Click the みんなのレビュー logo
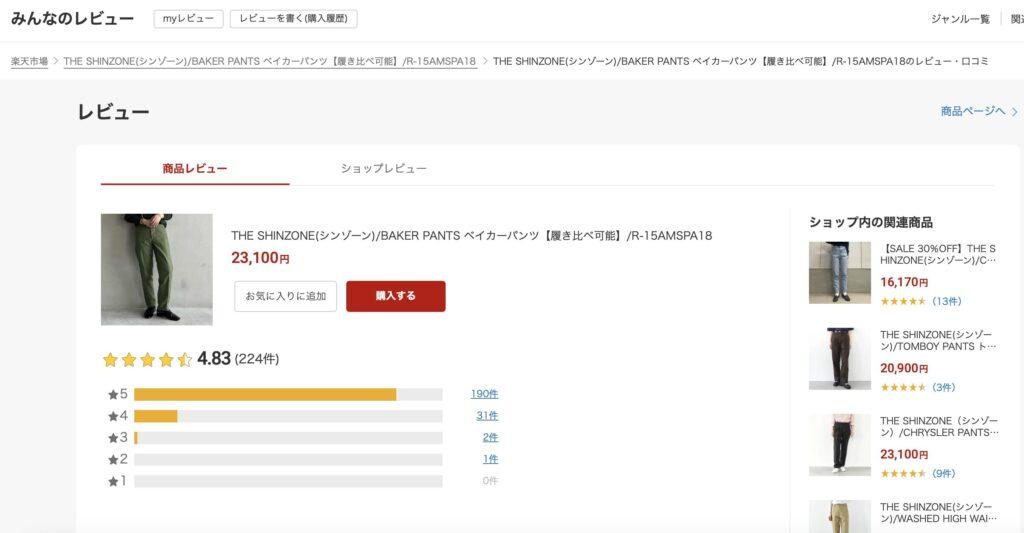The width and height of the screenshot is (1024, 533). [72, 19]
